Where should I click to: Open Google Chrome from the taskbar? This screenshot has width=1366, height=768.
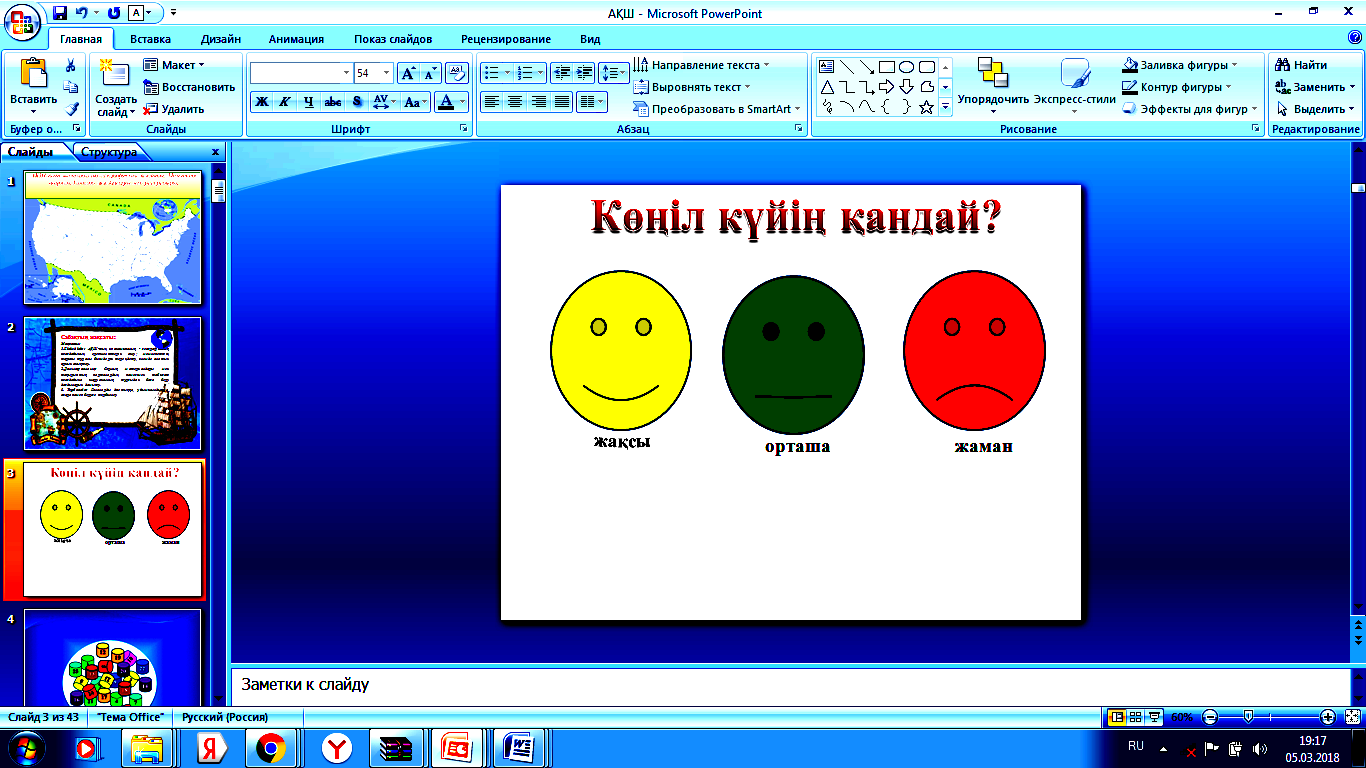pos(271,747)
